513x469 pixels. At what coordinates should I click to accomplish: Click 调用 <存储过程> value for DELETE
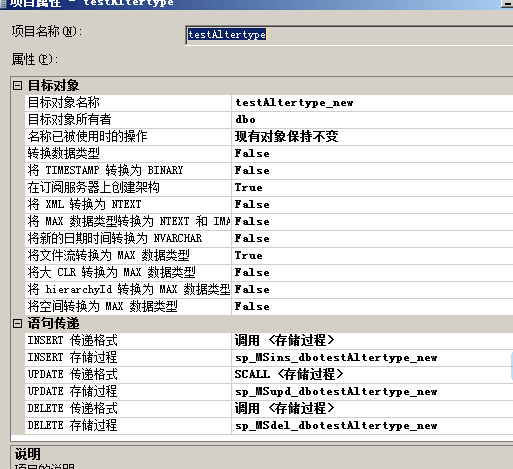[x=373, y=409]
